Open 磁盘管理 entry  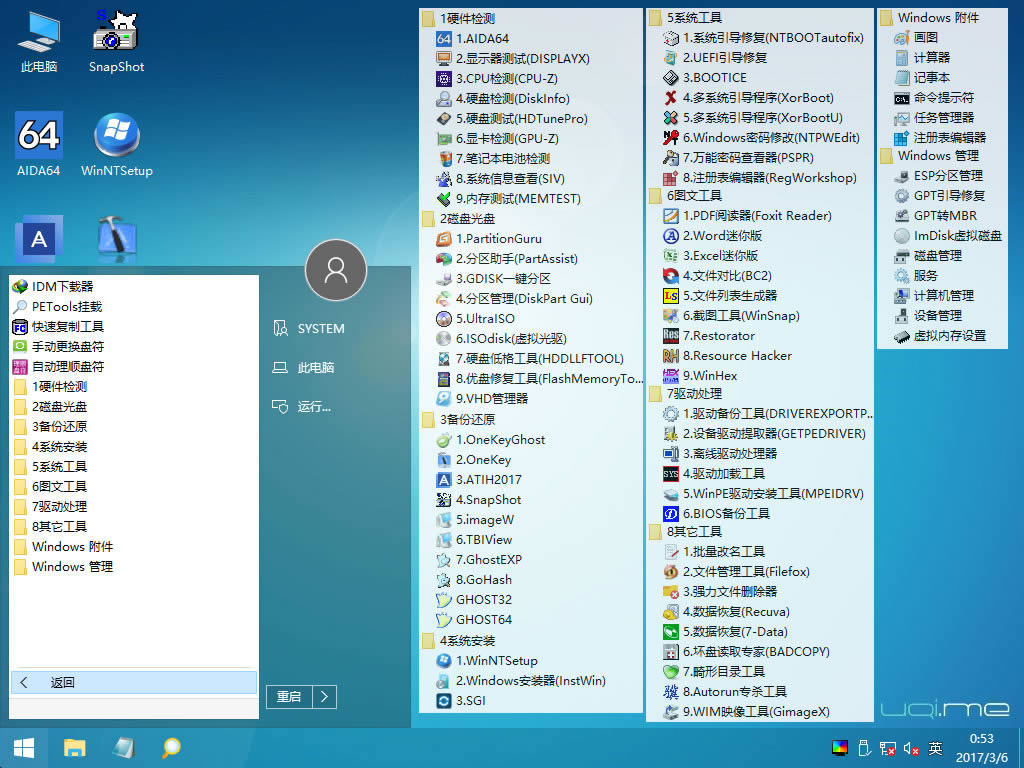[928, 256]
